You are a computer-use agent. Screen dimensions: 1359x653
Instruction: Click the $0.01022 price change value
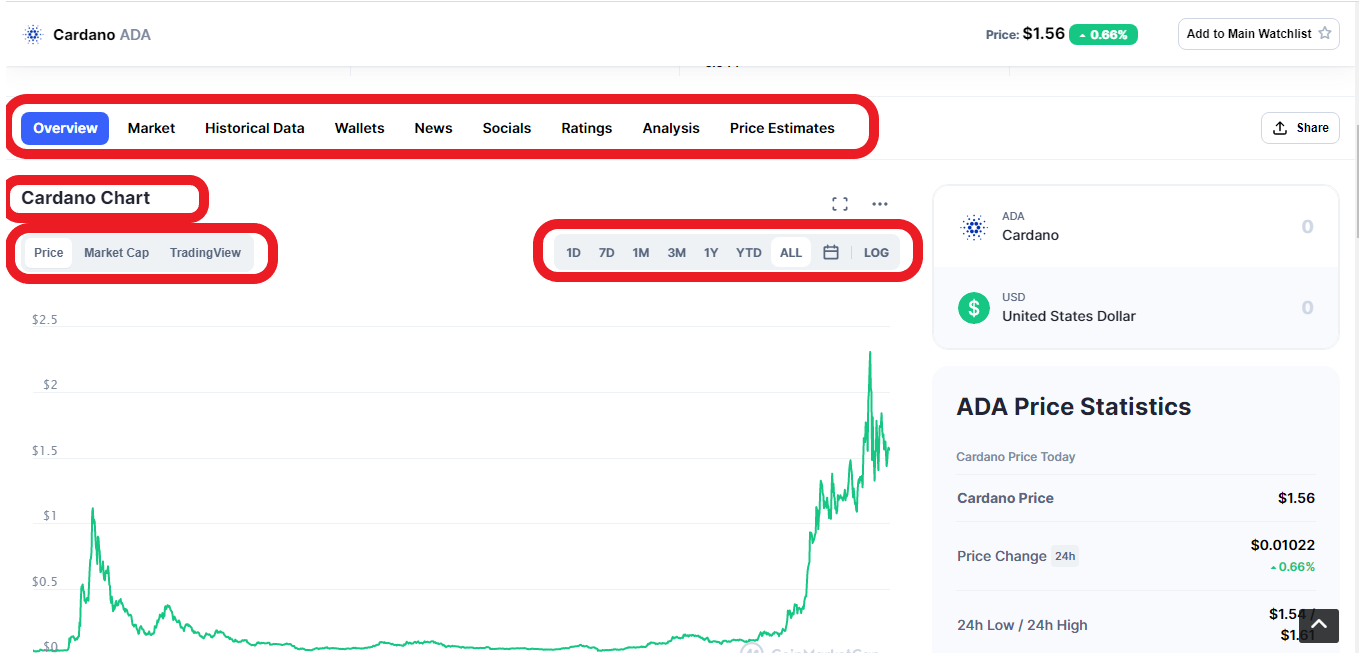[x=1283, y=545]
